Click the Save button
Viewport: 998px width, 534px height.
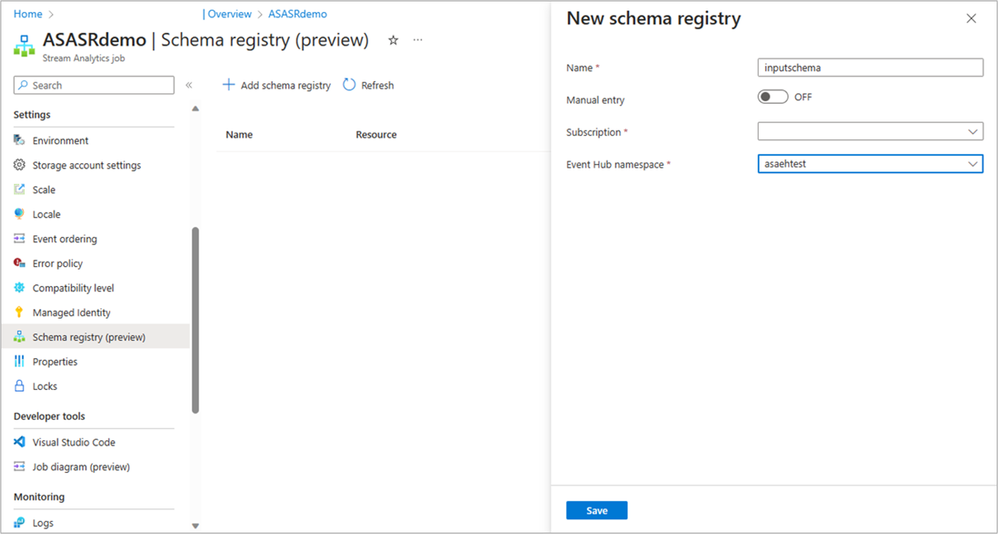pyautogui.click(x=596, y=510)
